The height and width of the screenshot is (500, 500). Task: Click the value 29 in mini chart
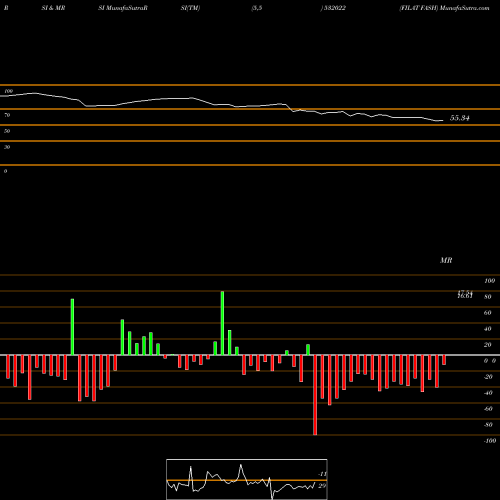[322, 486]
